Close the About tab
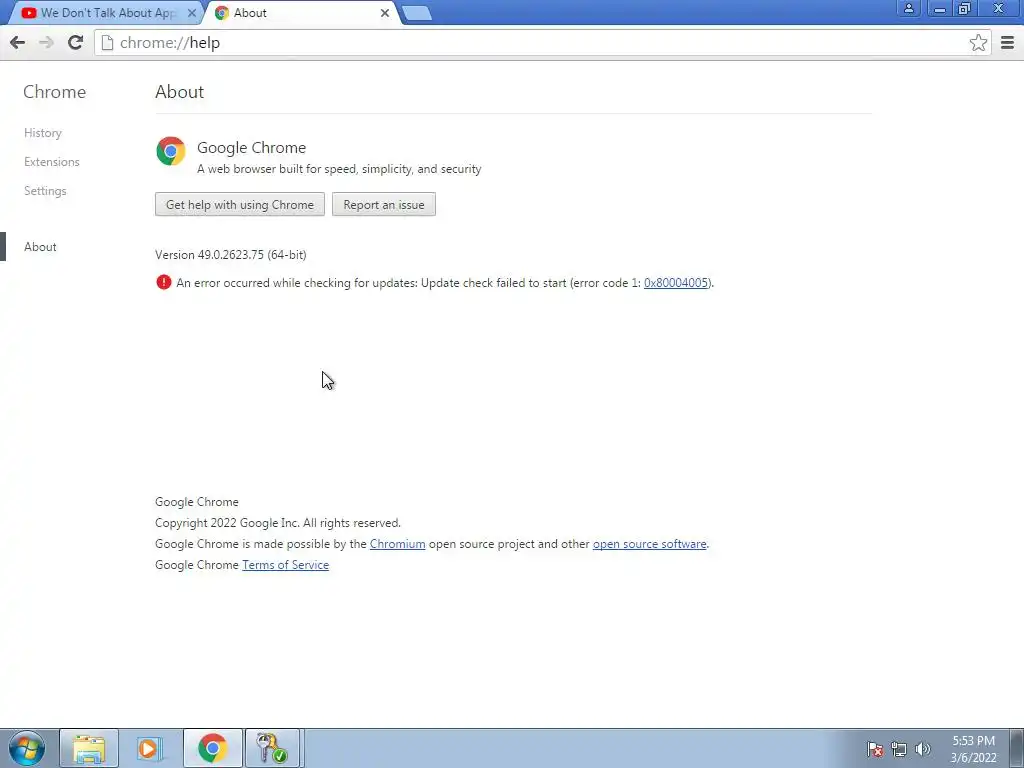Viewport: 1024px width, 768px height. coord(385,13)
